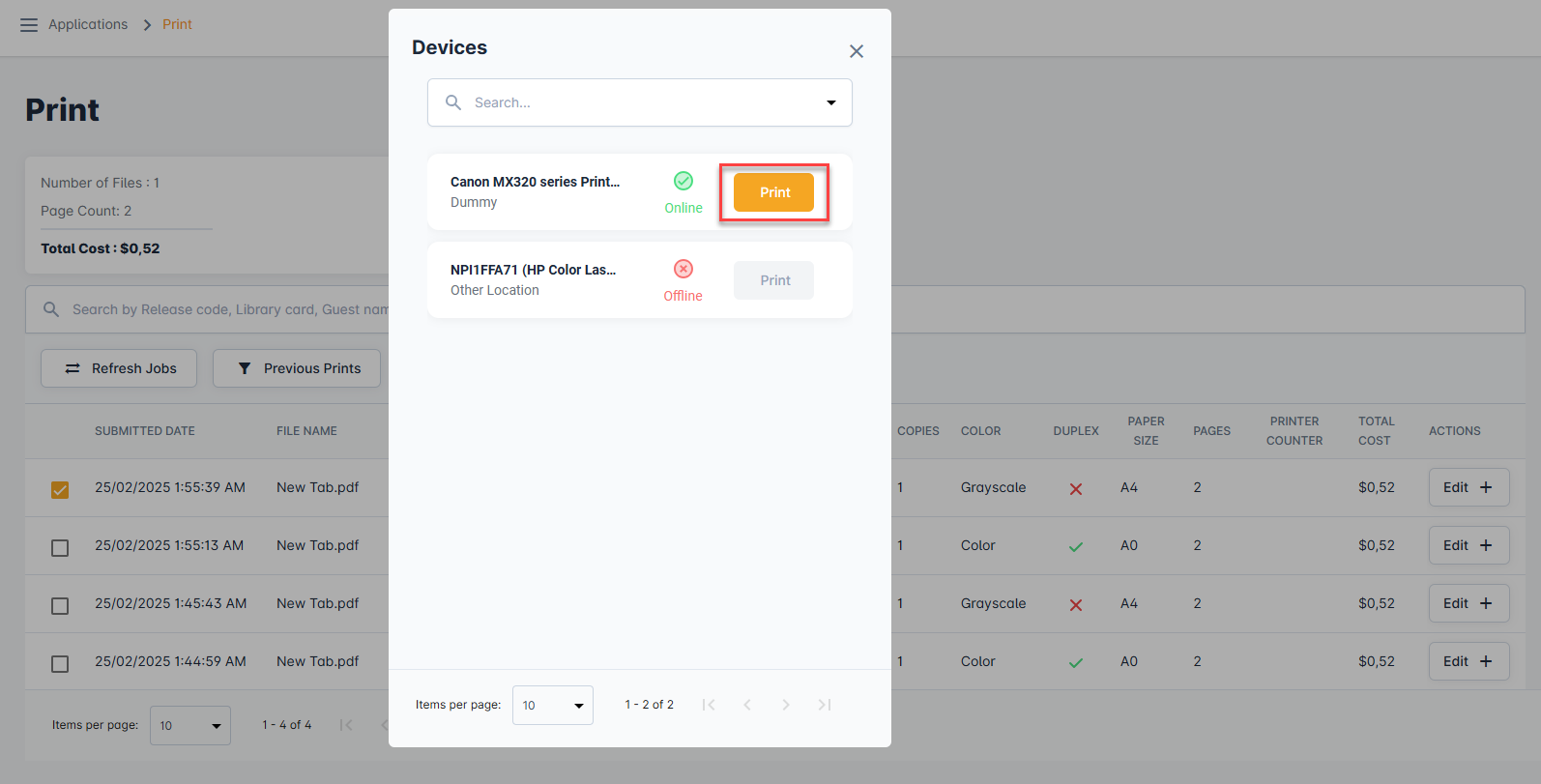Go to previous page in Devices dialog
The image size is (1541, 784).
[747, 705]
